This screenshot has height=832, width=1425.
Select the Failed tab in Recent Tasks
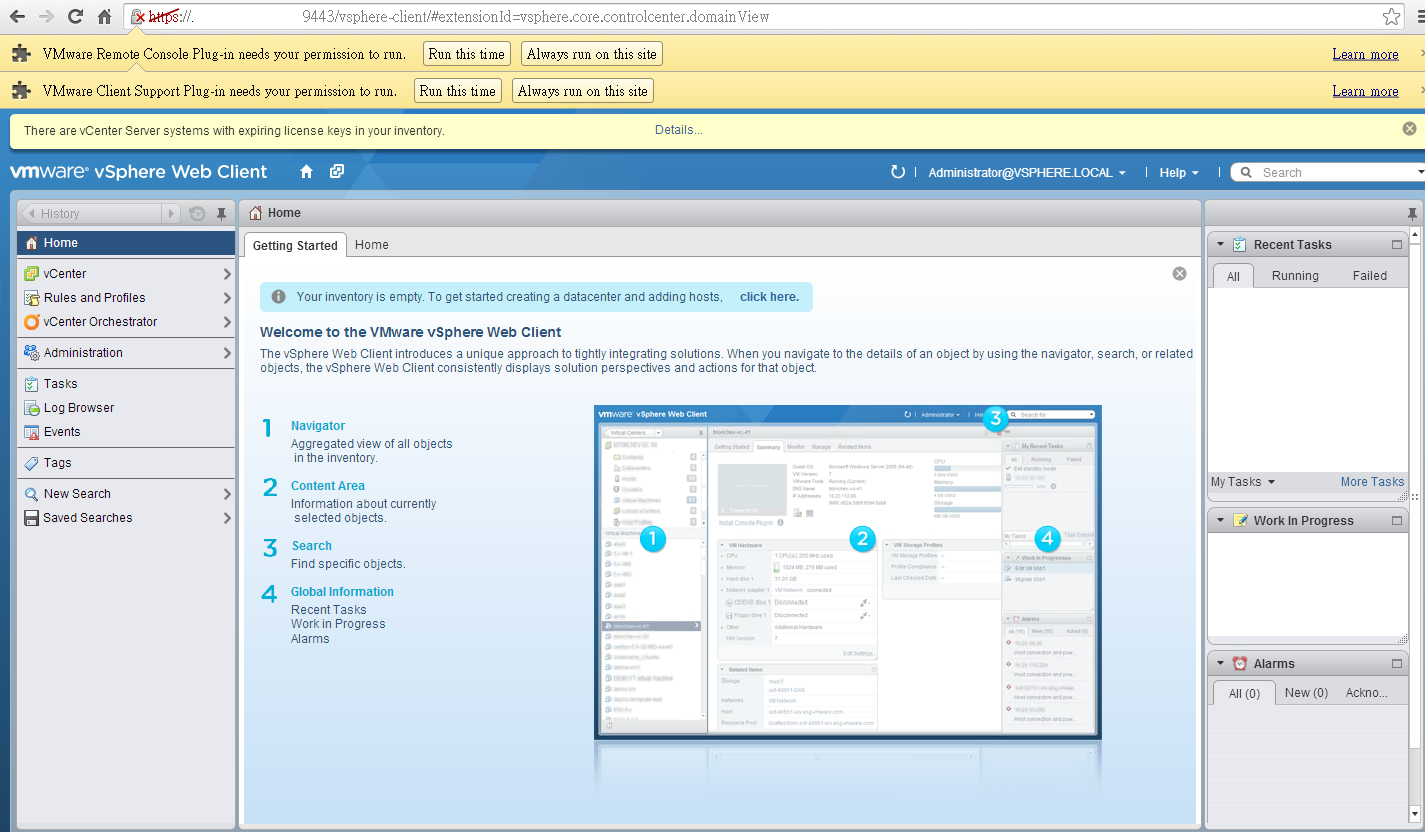point(1370,276)
